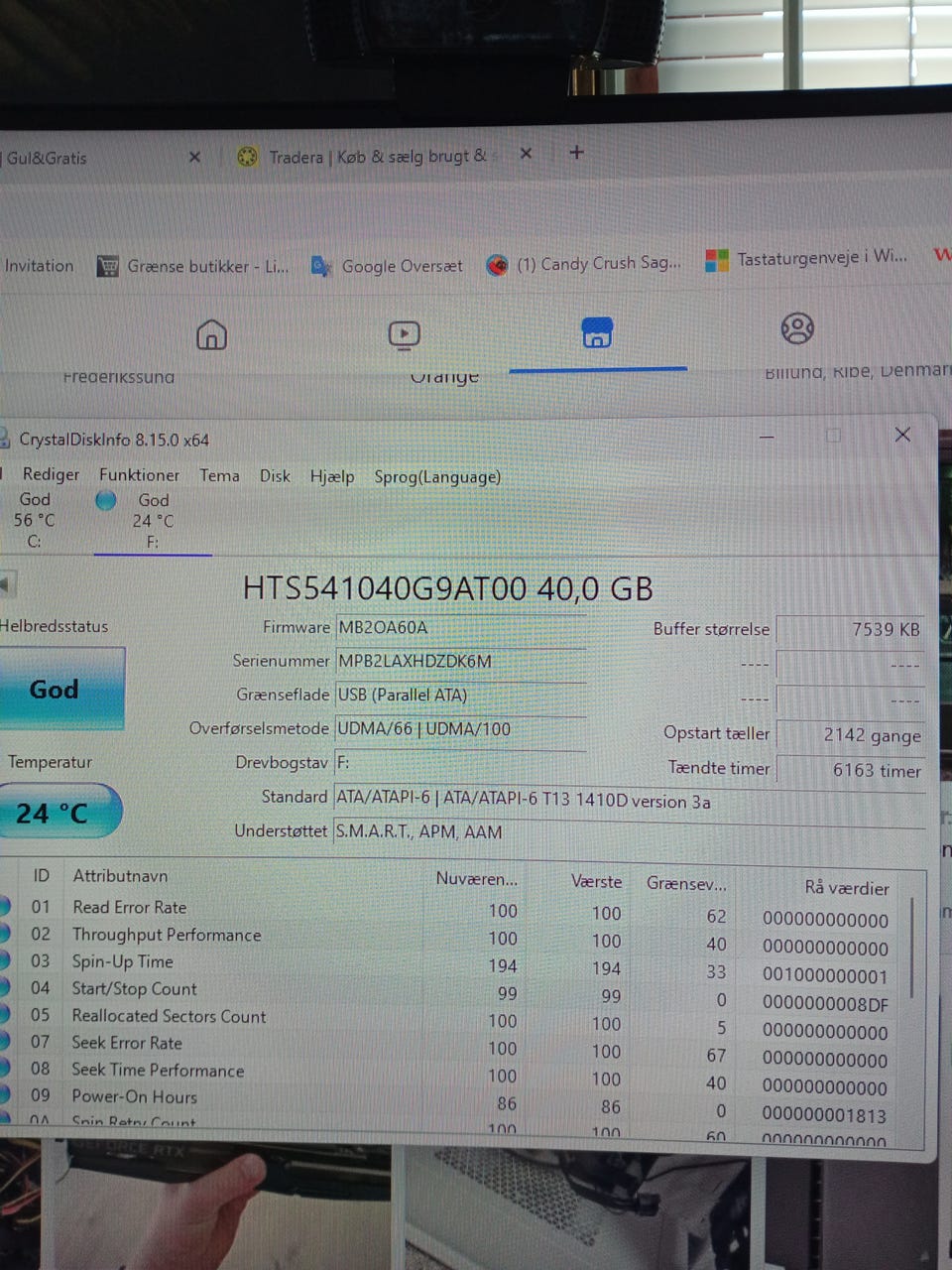Image resolution: width=952 pixels, height=1270 pixels.
Task: Open the home icon in browser page
Action: pyautogui.click(x=211, y=335)
